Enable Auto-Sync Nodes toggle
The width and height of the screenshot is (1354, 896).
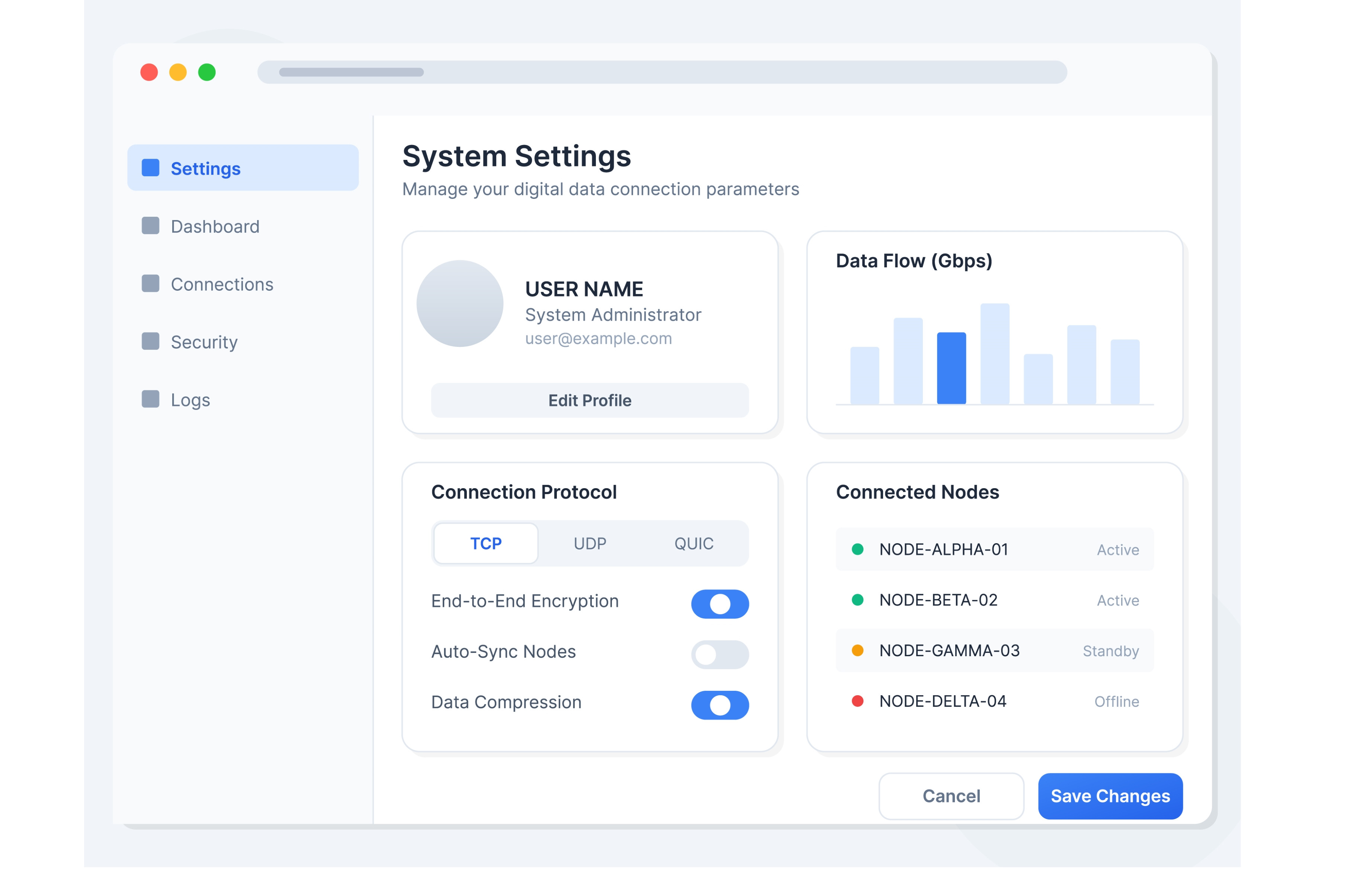pyautogui.click(x=719, y=654)
